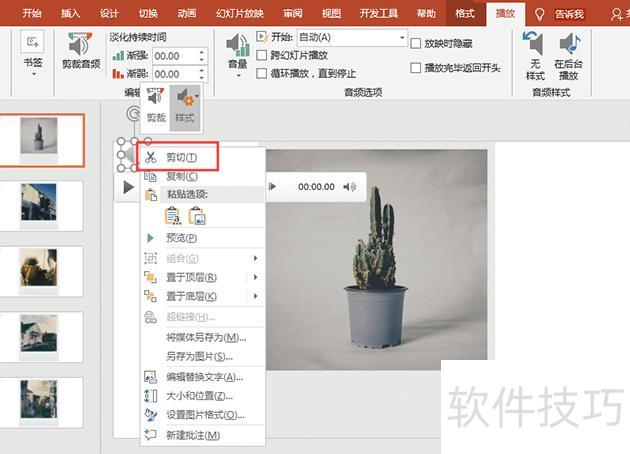Expand 置于底层(K) submenu arrow
The image size is (630, 454).
(x=256, y=296)
